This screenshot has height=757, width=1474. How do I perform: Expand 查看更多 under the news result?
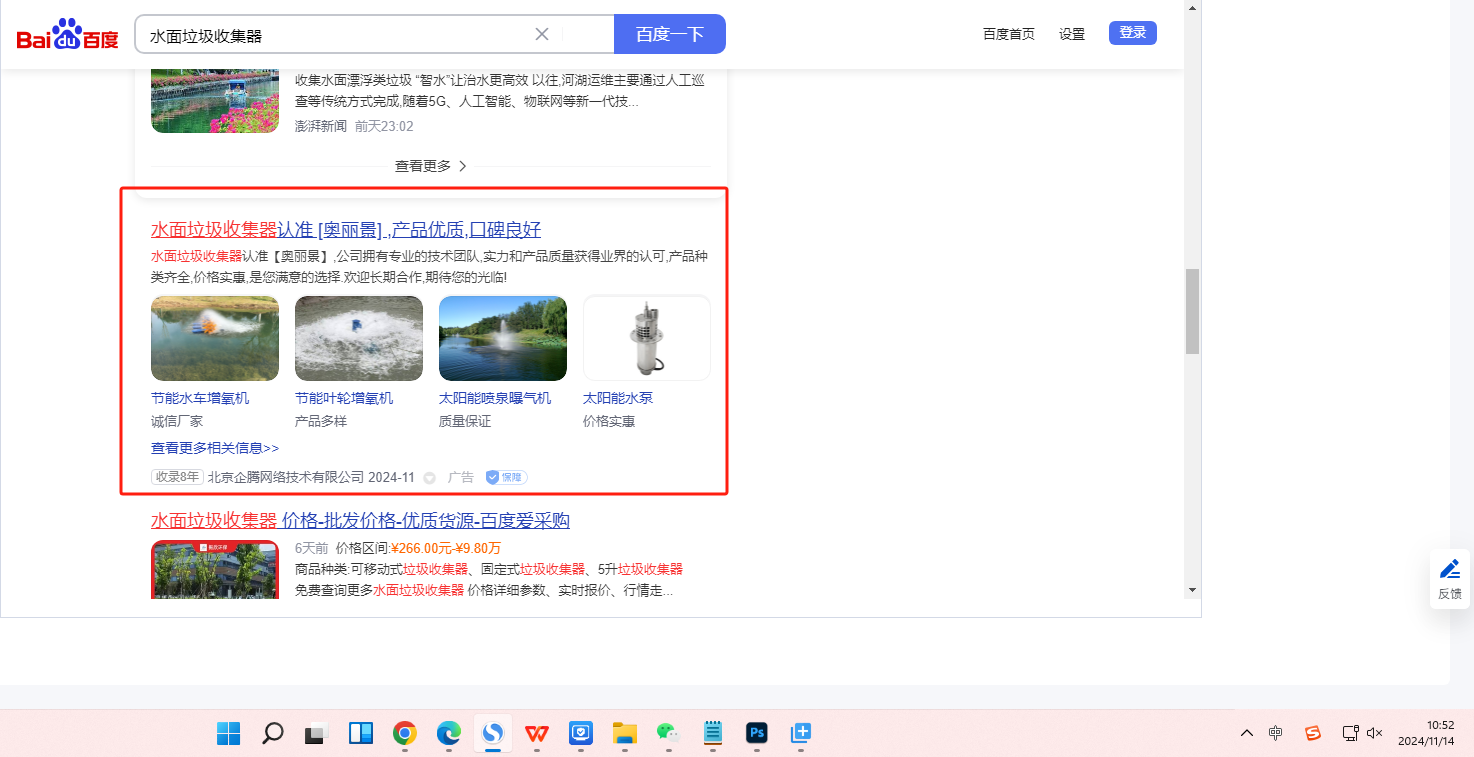pos(431,166)
